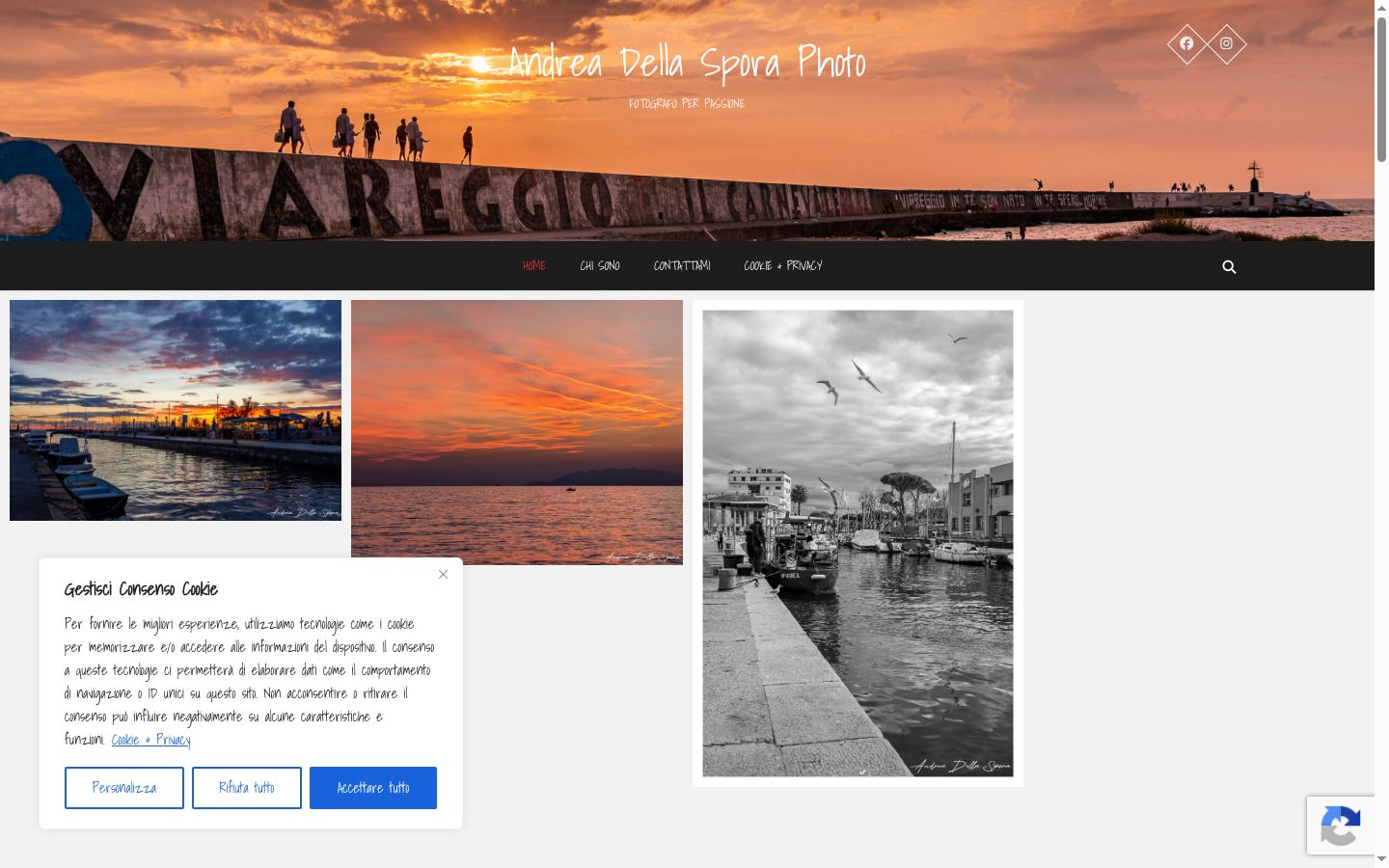This screenshot has height=868, width=1389.
Task: Open the CHI SONO page
Action: [600, 265]
